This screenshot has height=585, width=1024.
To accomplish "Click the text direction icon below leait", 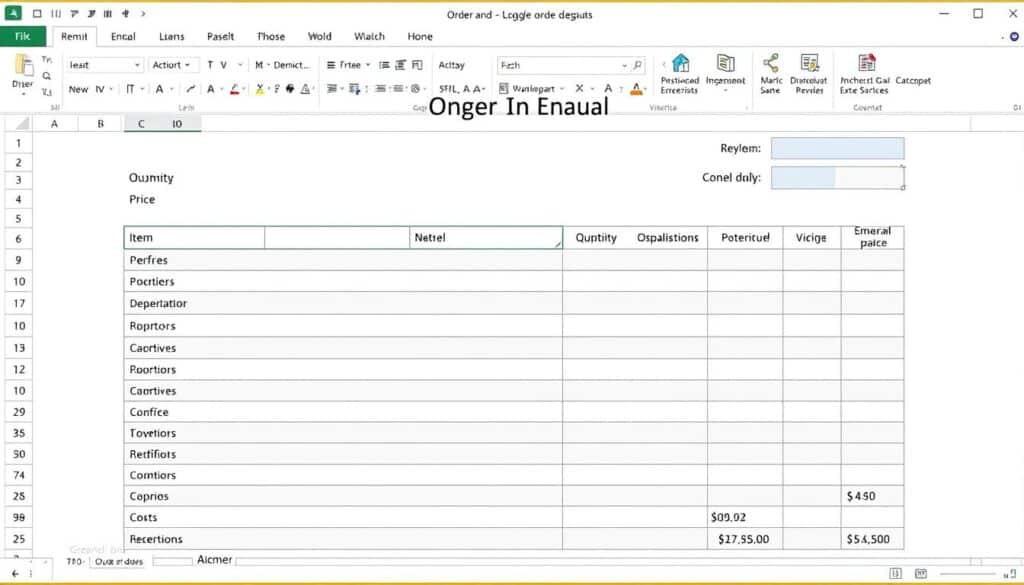I will point(131,89).
